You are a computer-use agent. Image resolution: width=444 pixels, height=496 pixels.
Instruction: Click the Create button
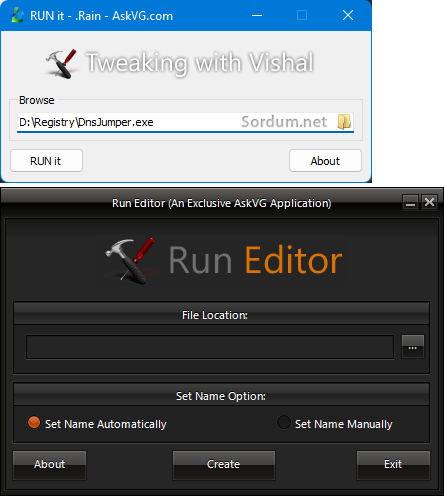click(224, 465)
